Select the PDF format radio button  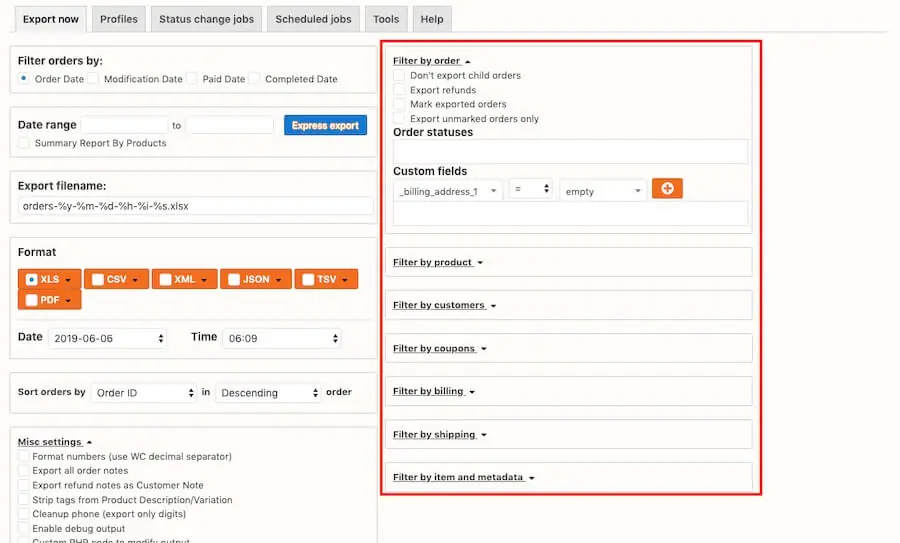pyautogui.click(x=32, y=300)
